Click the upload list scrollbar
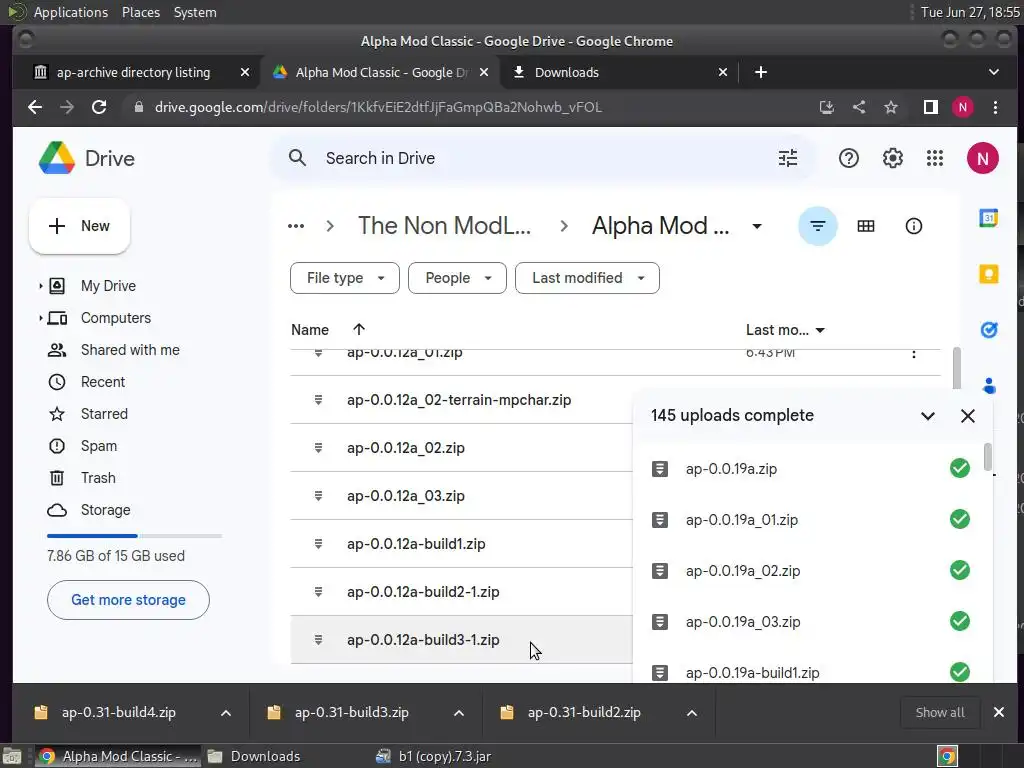 coord(987,456)
